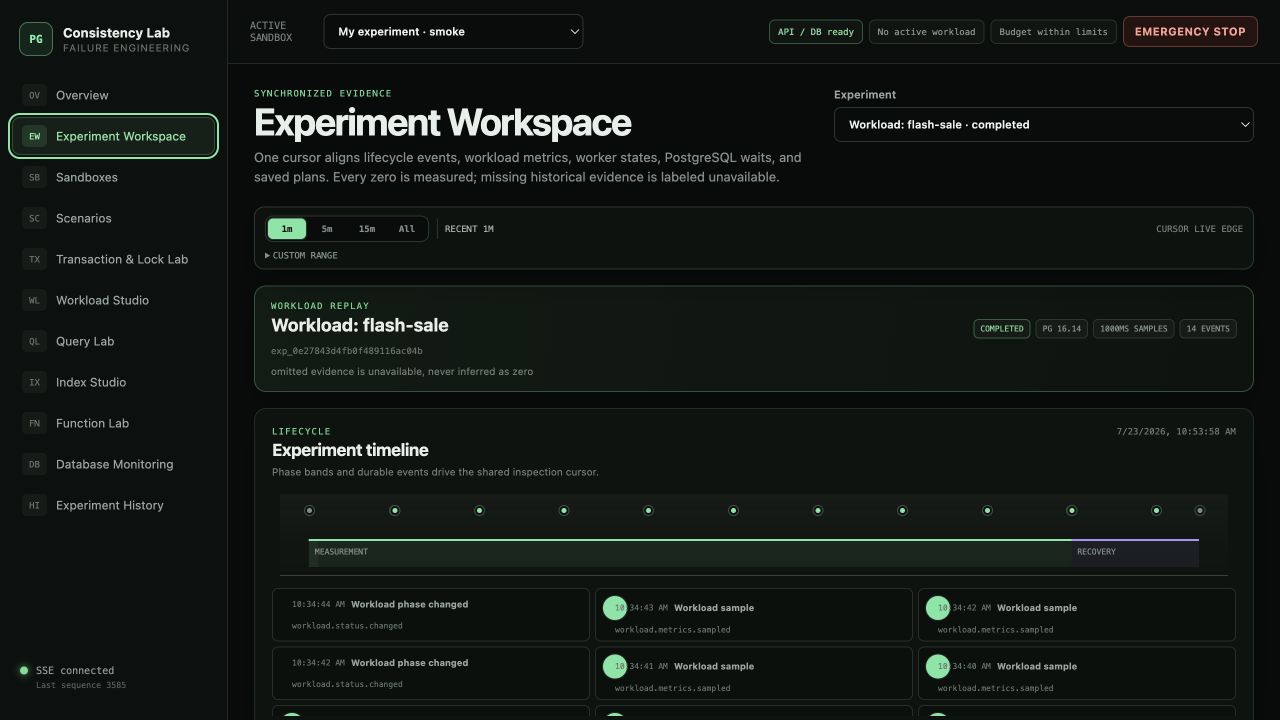Open Overview via its OV badge
The width and height of the screenshot is (1280, 720).
click(x=34, y=95)
